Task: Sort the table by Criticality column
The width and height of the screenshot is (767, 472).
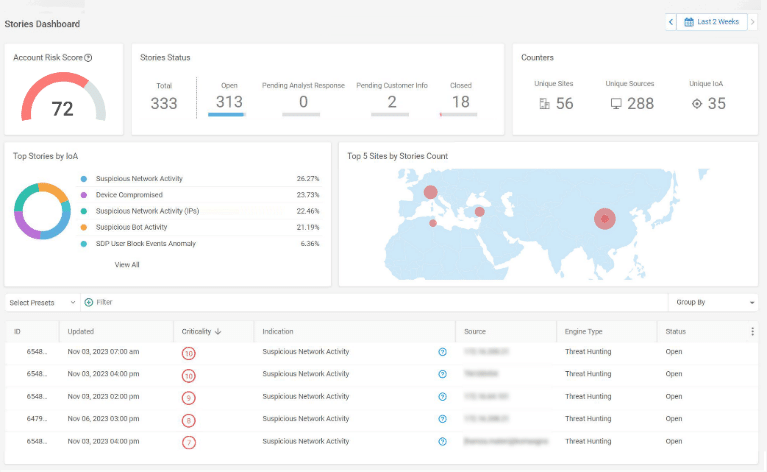Action: (201, 331)
